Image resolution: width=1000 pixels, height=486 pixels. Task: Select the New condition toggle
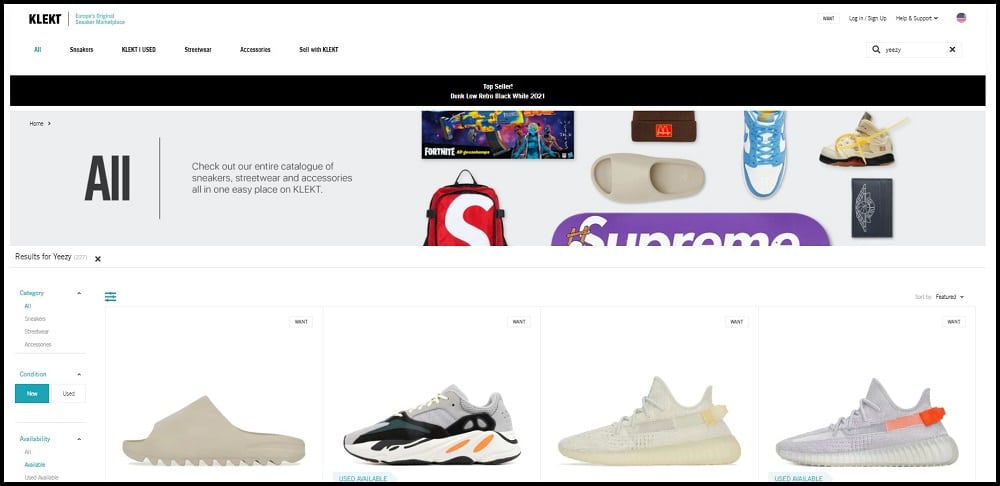32,394
